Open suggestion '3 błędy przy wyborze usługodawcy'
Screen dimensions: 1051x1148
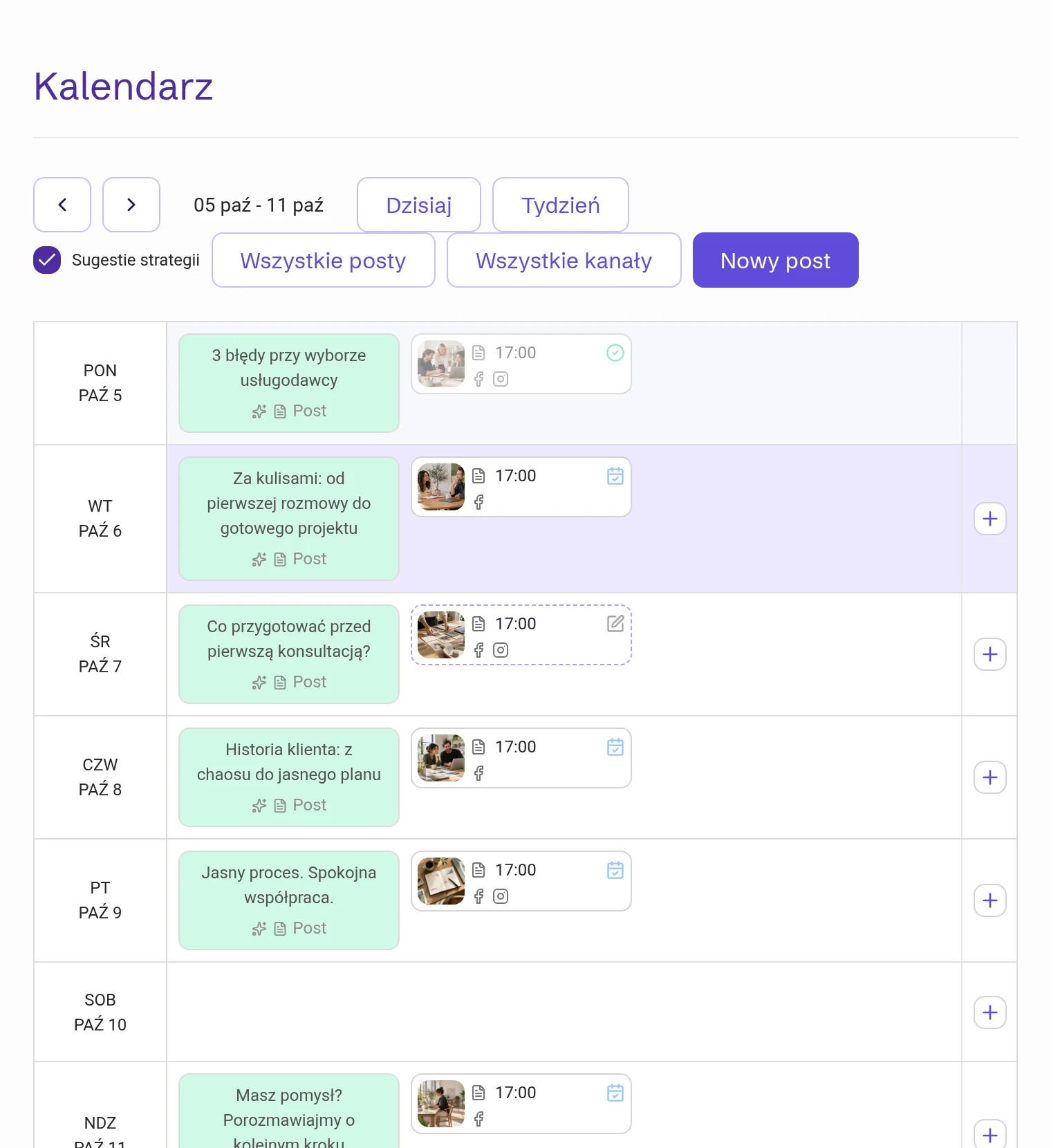point(289,383)
